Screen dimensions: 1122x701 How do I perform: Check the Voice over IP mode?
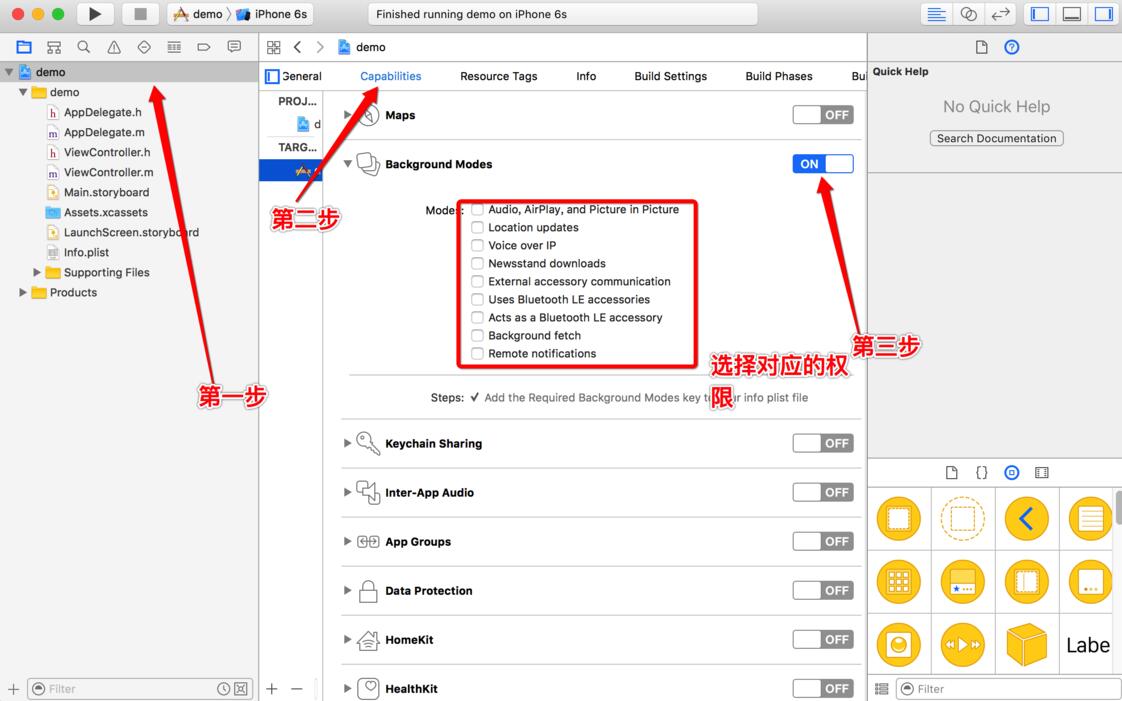tap(477, 245)
